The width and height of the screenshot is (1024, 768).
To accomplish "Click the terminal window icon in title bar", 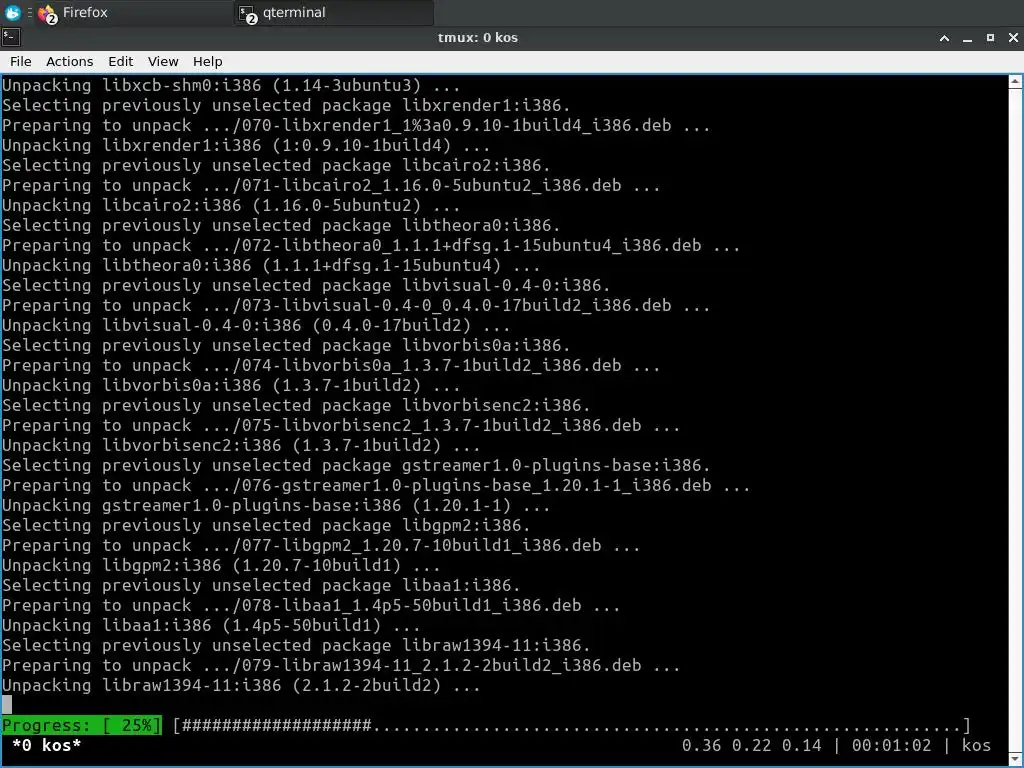I will pyautogui.click(x=11, y=37).
